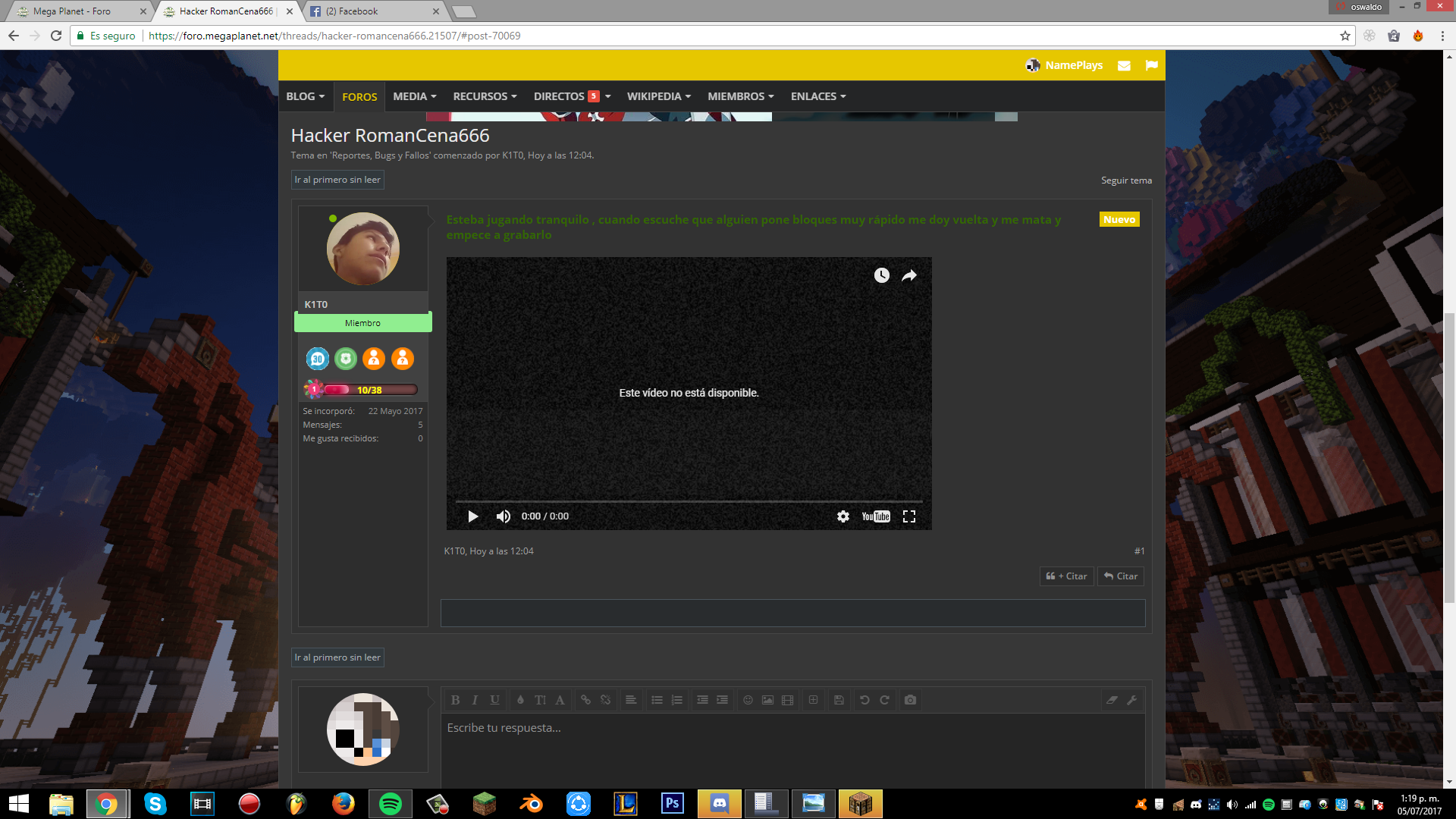Switch to Facebook browser tab
The height and width of the screenshot is (819, 1456).
point(373,11)
